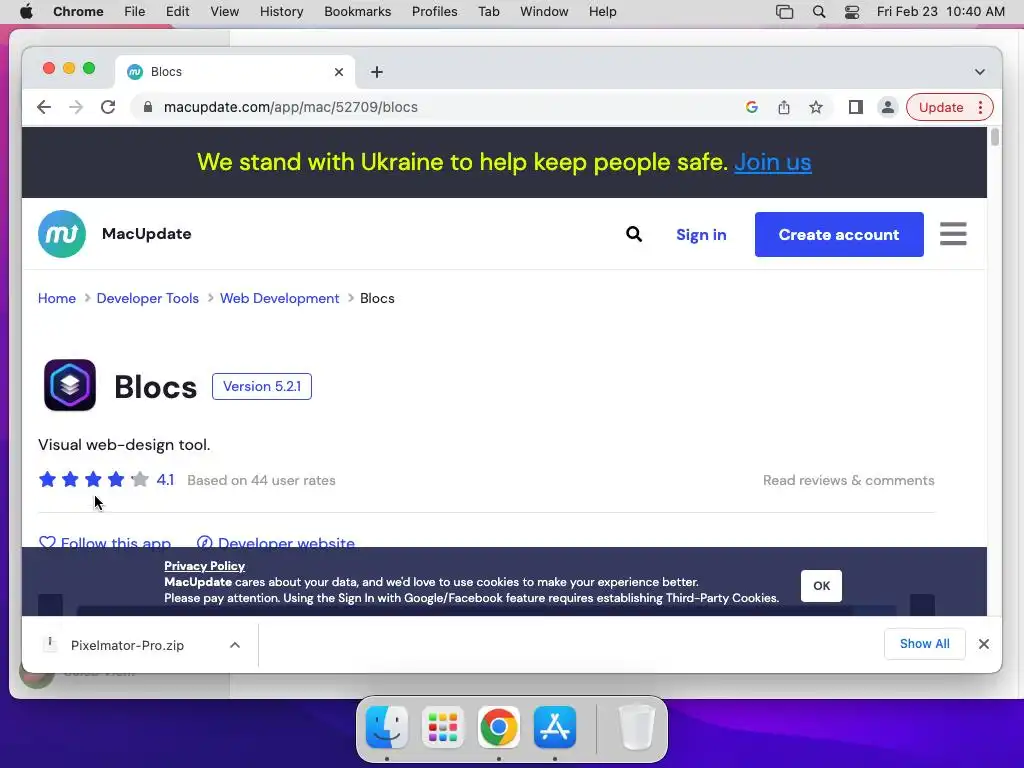Expand the tab search chevron
This screenshot has height=768, width=1024.
980,72
